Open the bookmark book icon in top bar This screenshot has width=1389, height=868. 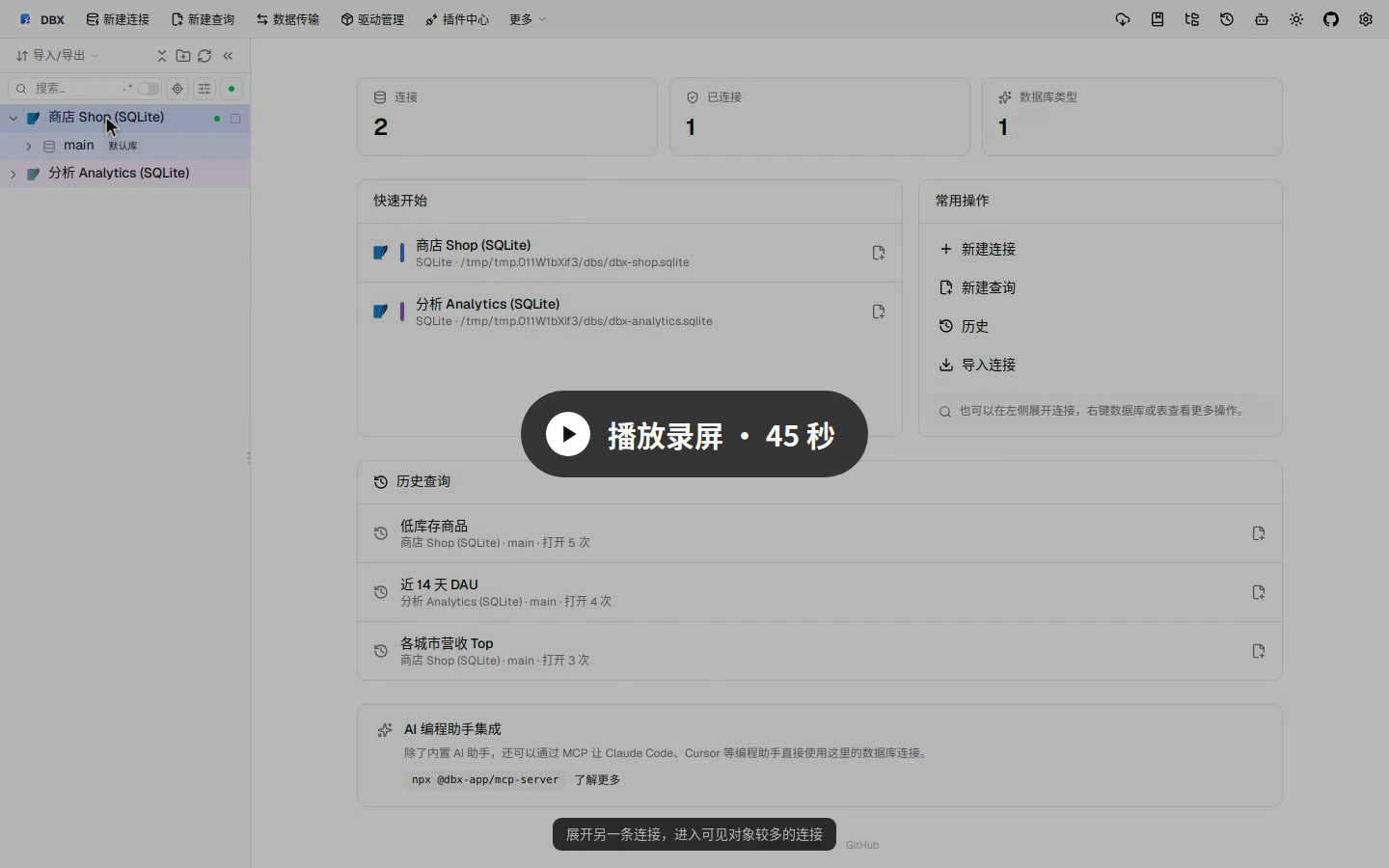tap(1157, 19)
